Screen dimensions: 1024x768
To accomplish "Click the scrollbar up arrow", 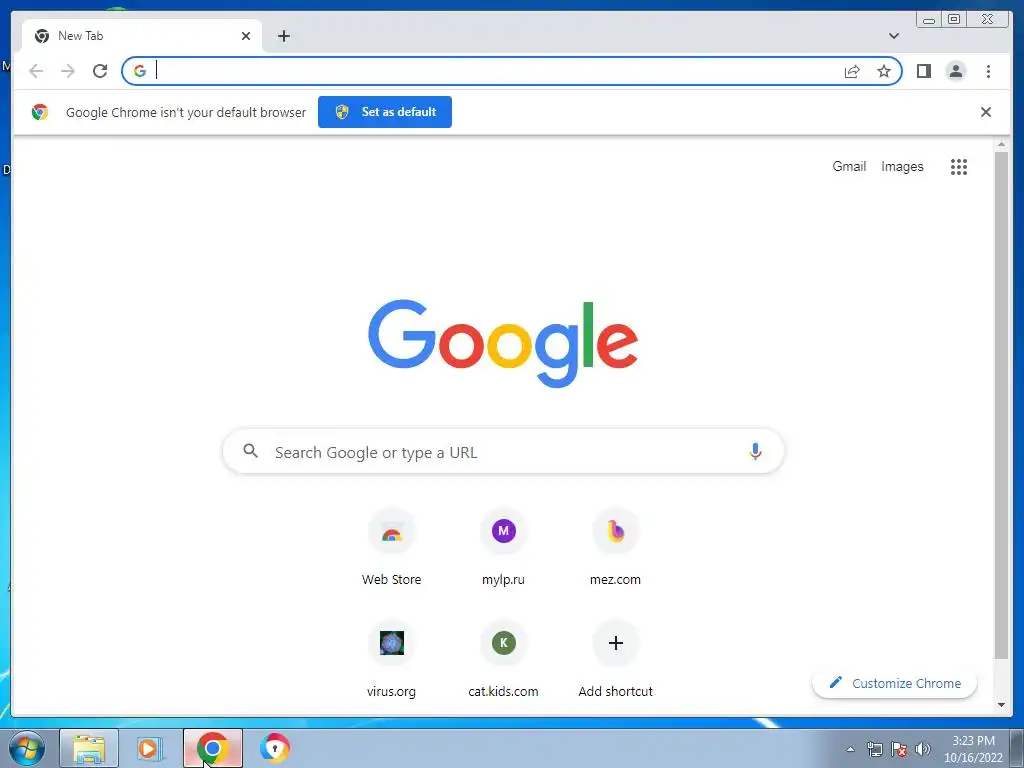I will pos(1001,144).
